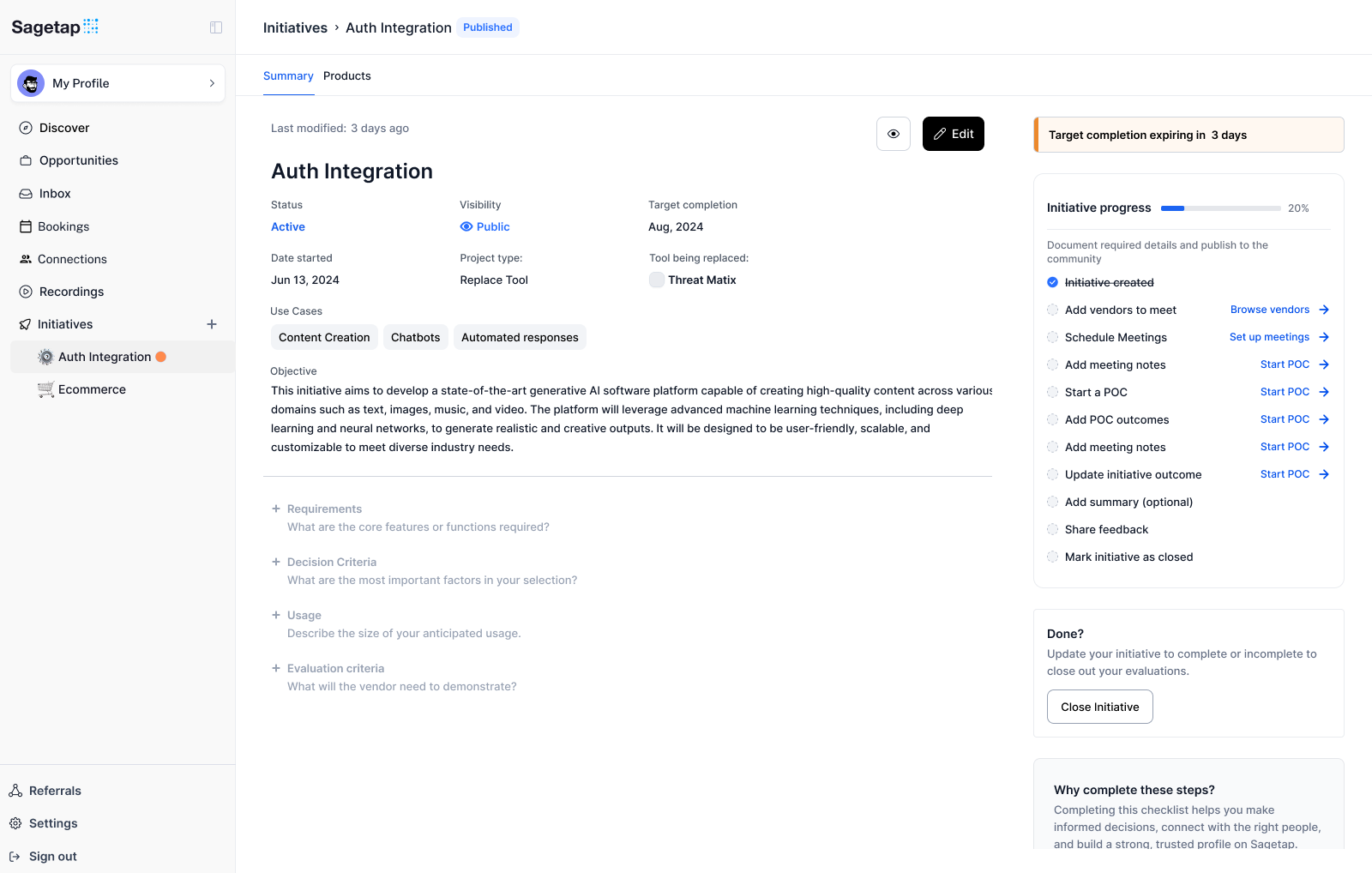Click the Discover compass icon

[26, 128]
